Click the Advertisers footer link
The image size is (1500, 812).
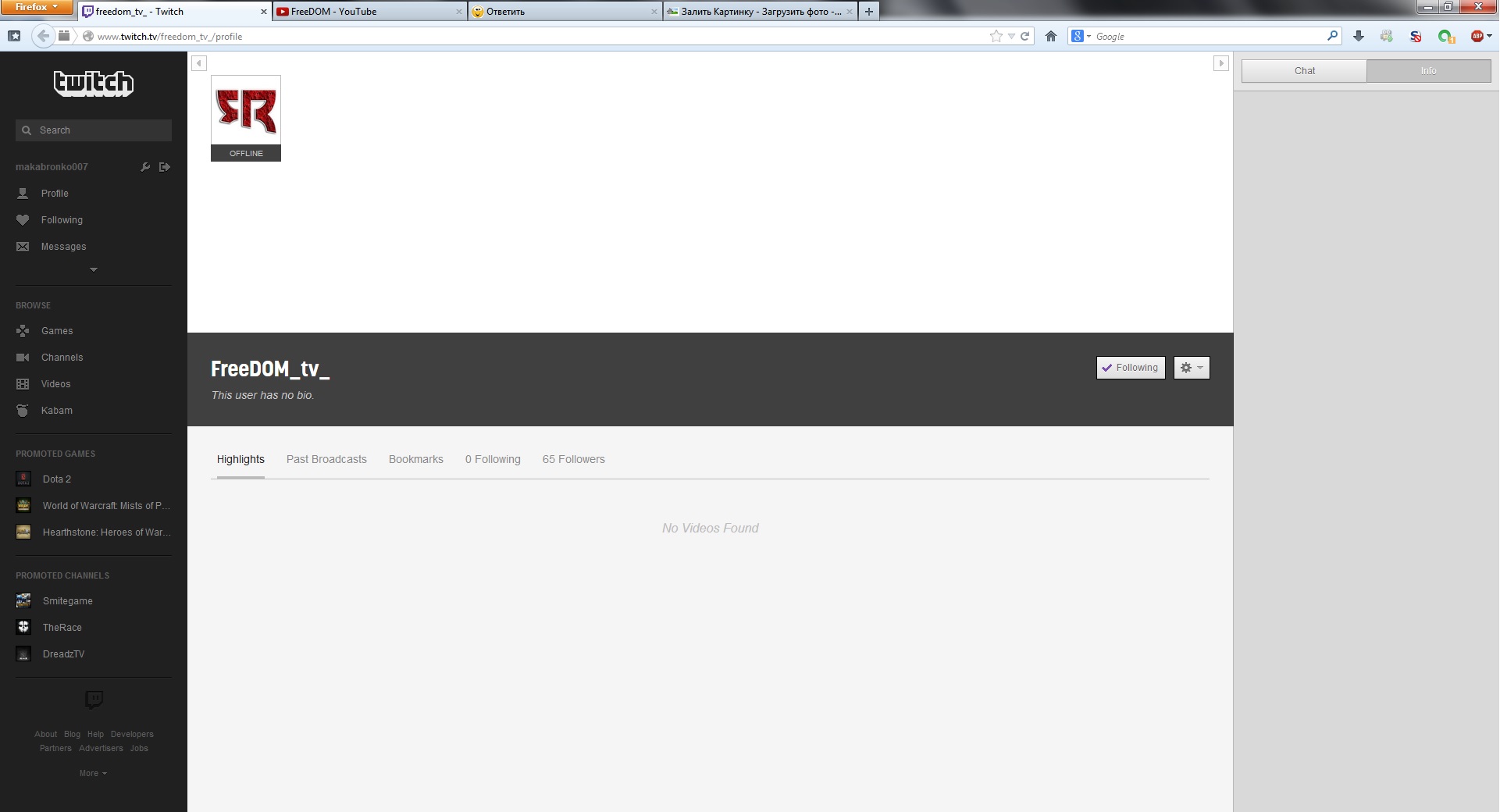tap(101, 748)
